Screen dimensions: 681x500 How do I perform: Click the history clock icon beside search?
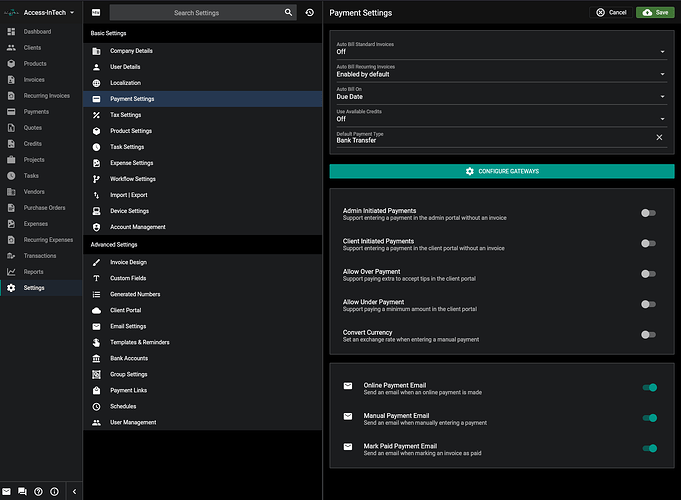click(309, 13)
